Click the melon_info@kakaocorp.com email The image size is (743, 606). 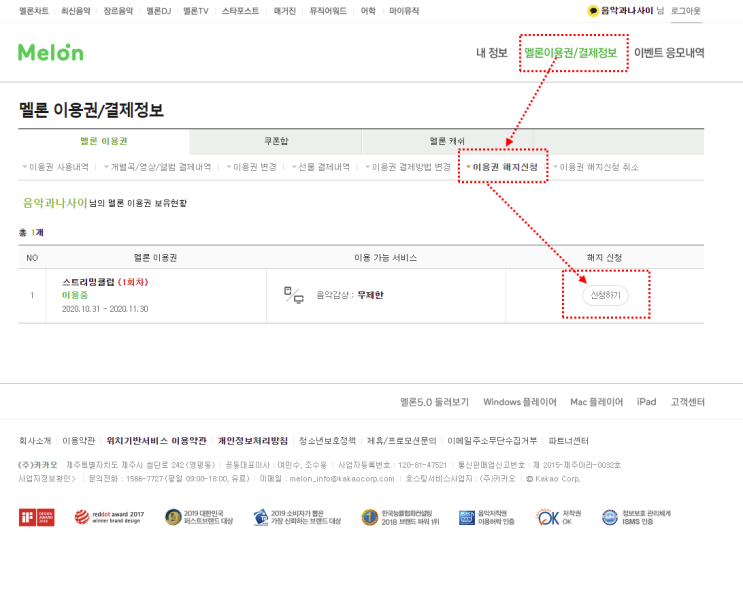342,479
